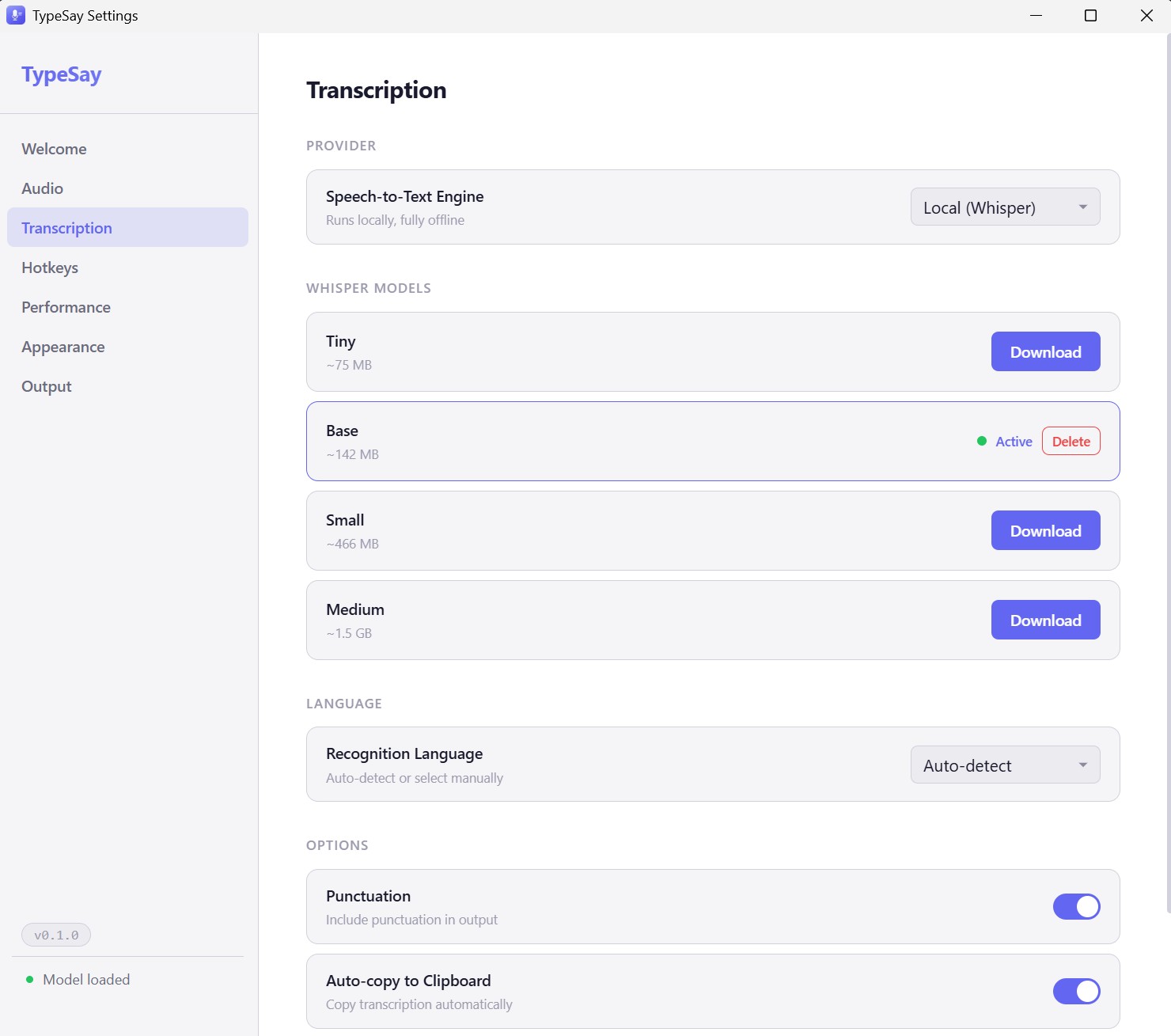The height and width of the screenshot is (1036, 1171).
Task: Open the Appearance settings
Action: (x=63, y=347)
